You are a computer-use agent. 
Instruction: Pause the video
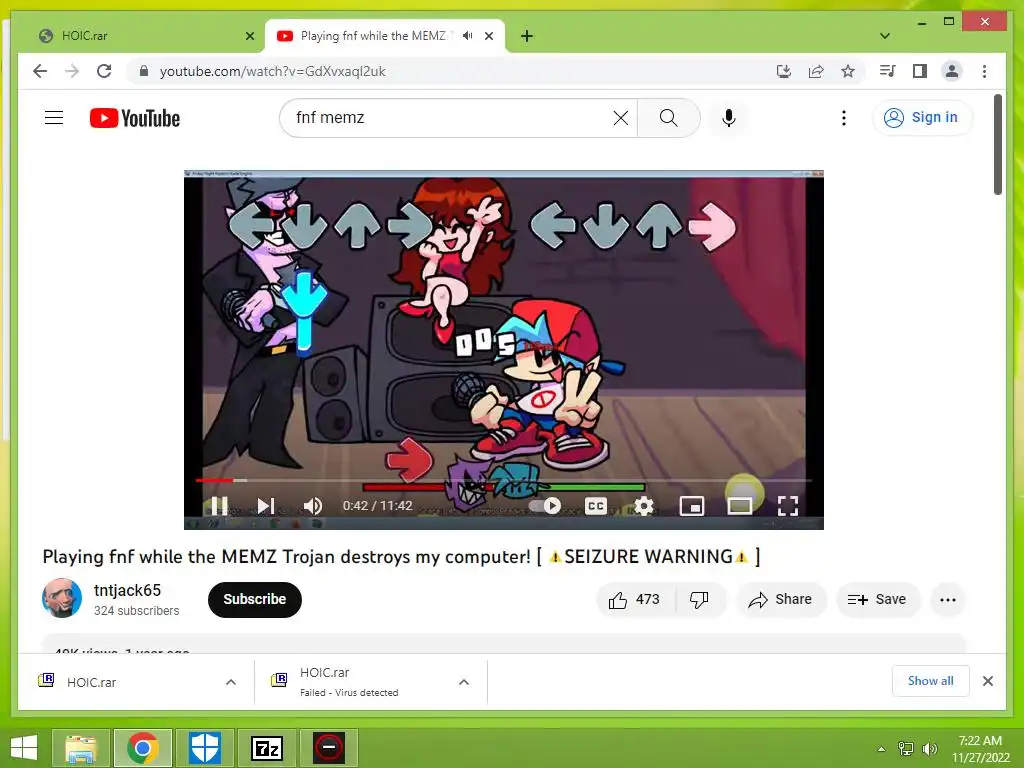pyautogui.click(x=219, y=505)
